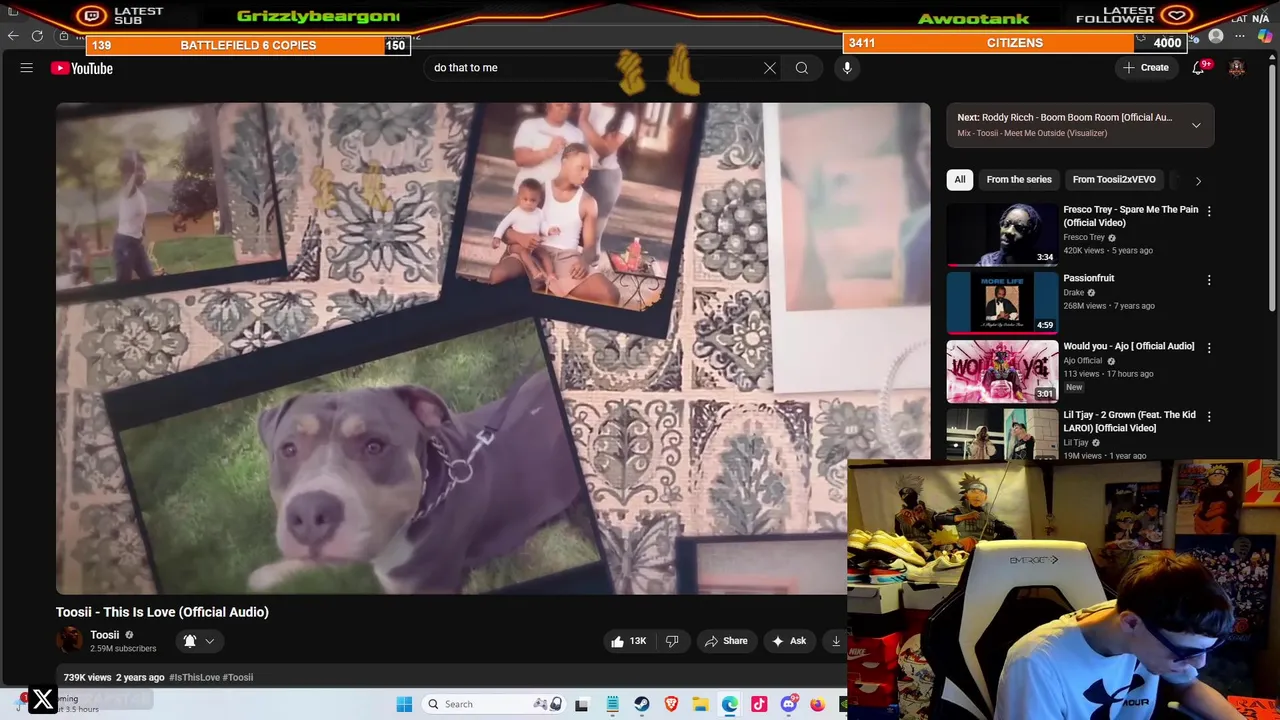Click Toosii - This Is Love video title

tap(162, 612)
